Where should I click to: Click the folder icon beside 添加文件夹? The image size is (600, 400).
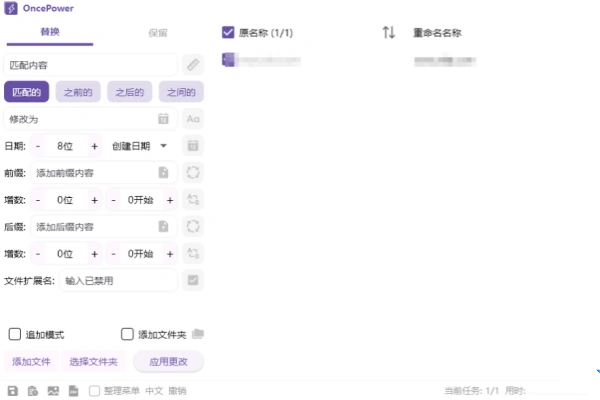click(x=197, y=334)
